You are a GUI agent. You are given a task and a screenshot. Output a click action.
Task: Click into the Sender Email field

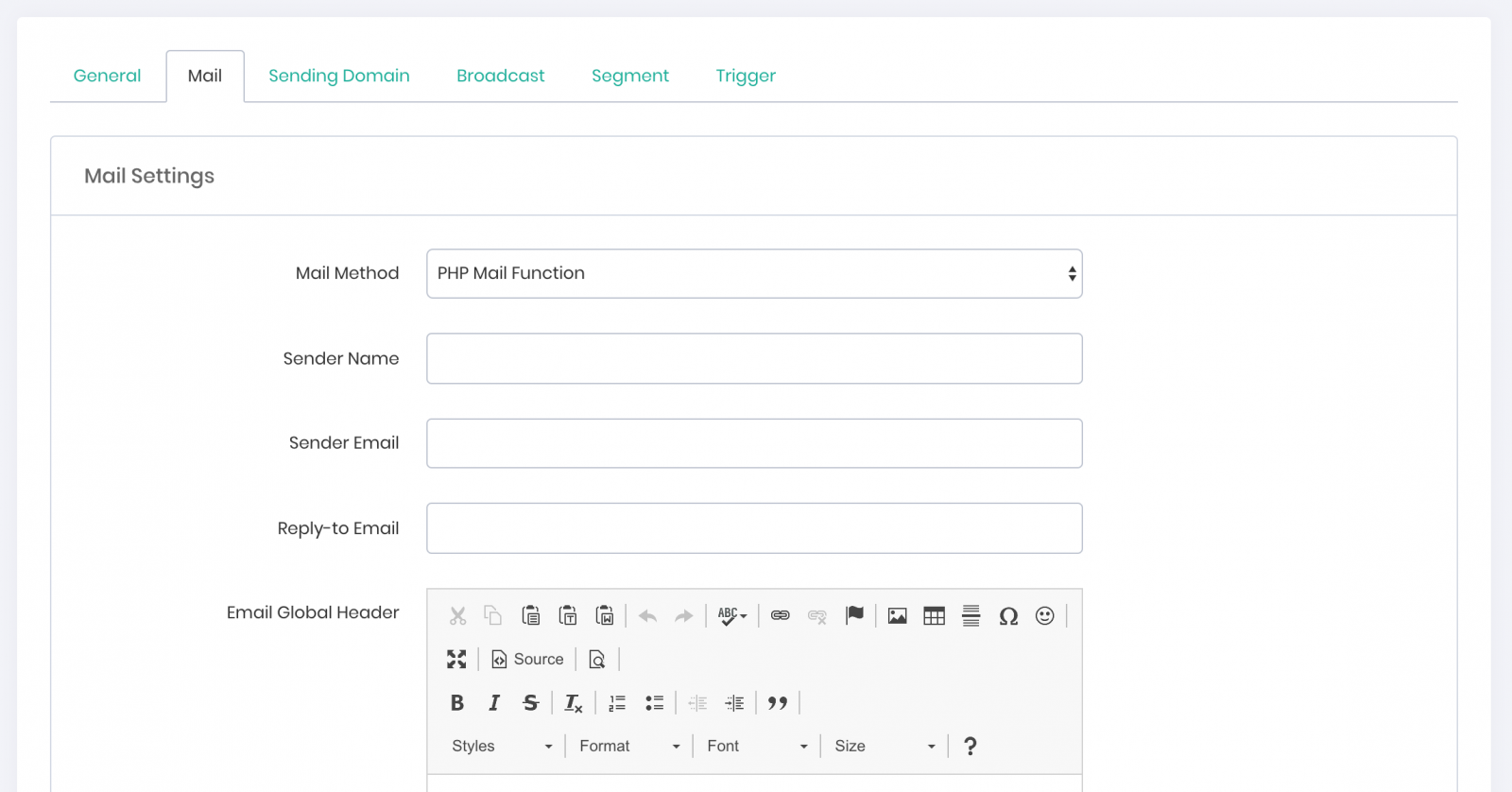[x=754, y=443]
